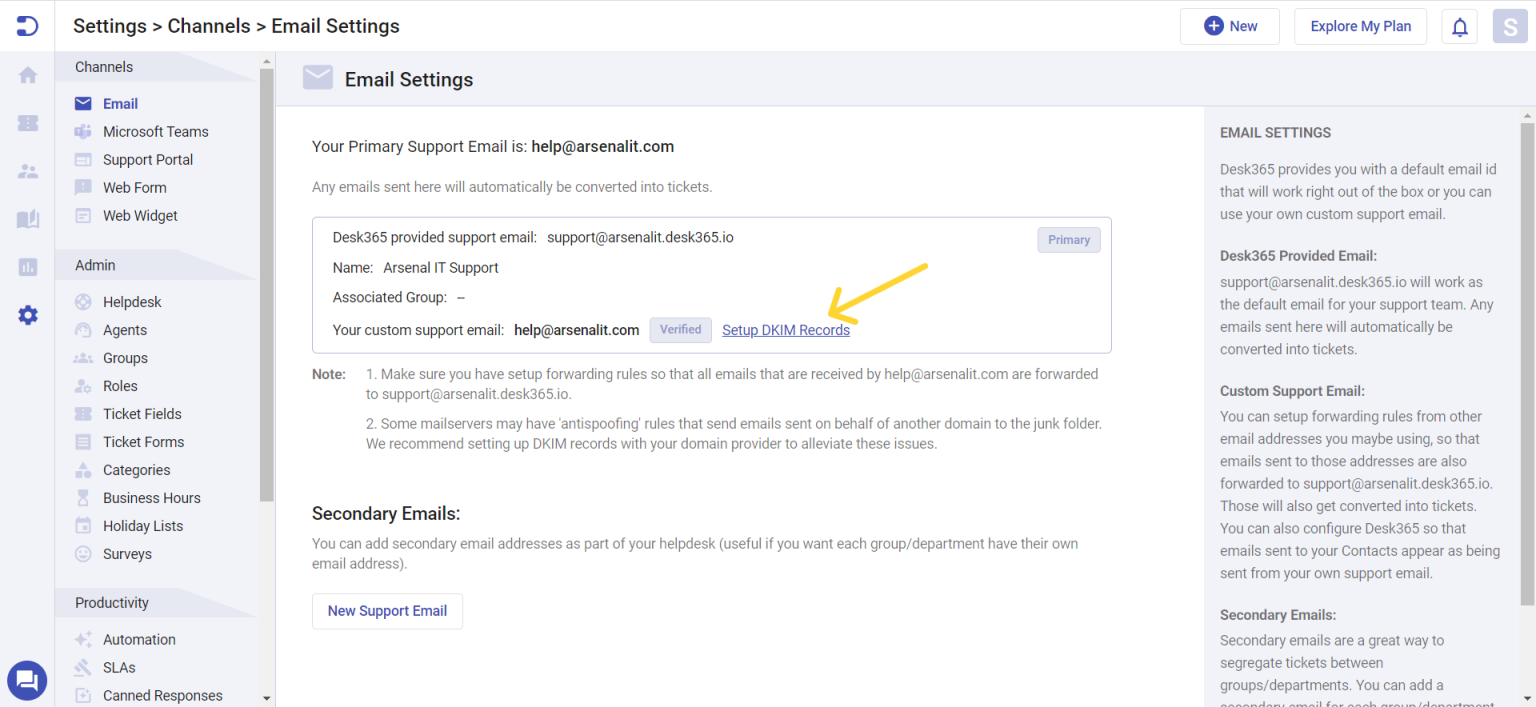Click the Explore My Plan button
This screenshot has height=707, width=1536.
pos(1360,26)
